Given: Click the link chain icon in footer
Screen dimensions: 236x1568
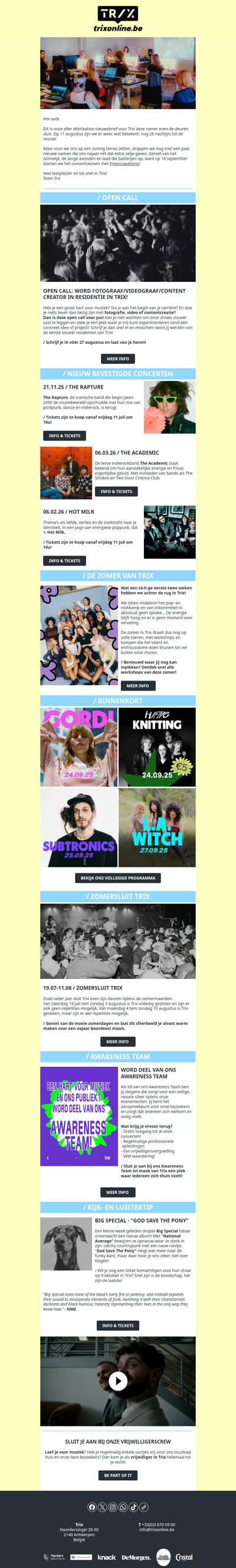Looking at the screenshot, I should 143,1507.
